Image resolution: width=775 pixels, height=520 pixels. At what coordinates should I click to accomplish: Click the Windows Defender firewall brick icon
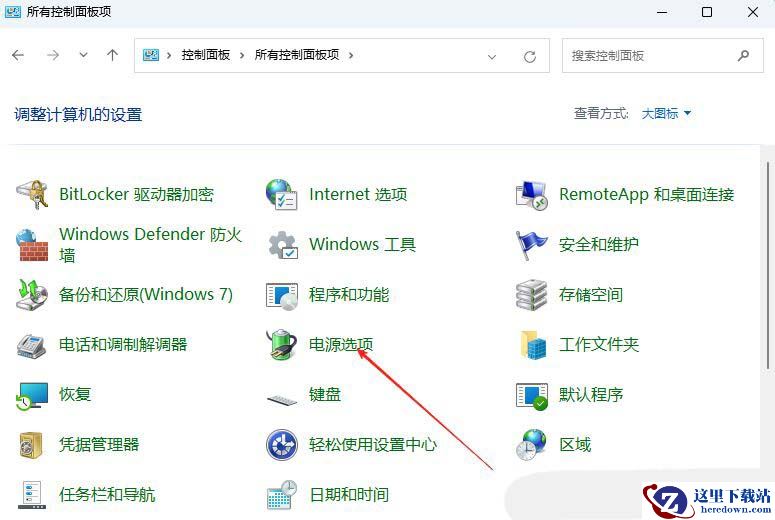pos(32,245)
